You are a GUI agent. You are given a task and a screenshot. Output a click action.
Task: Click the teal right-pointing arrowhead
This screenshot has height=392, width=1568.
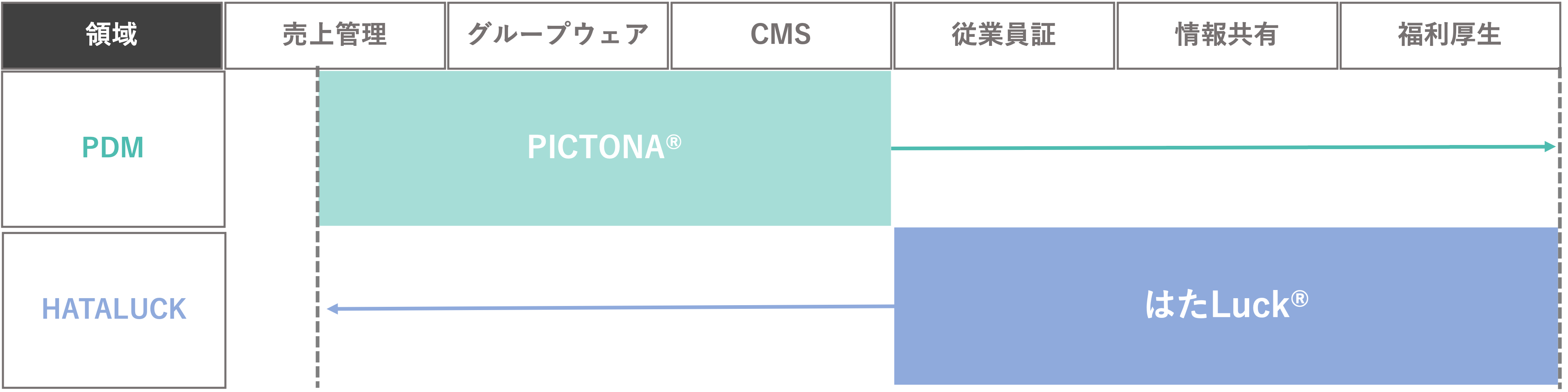coord(1550,147)
